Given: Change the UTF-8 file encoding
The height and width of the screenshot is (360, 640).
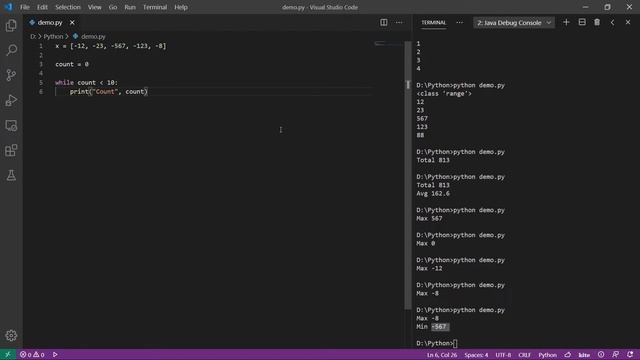Looking at the screenshot, I should tap(503, 355).
